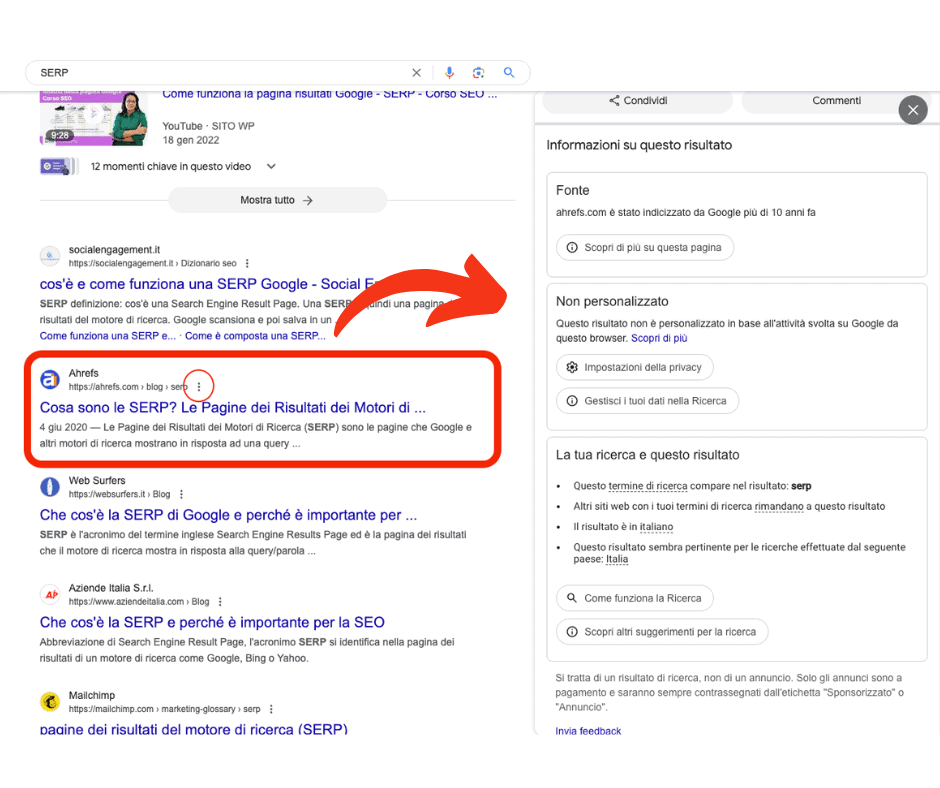
Task: Open 'Cosa sono le SERP?' Ahrefs result
Action: point(233,408)
